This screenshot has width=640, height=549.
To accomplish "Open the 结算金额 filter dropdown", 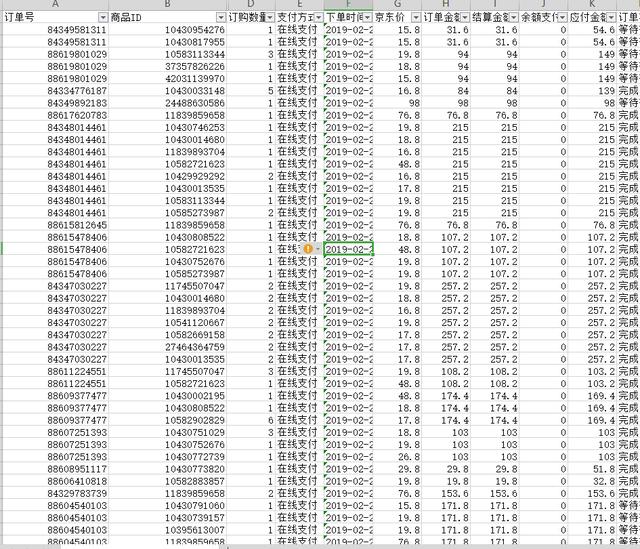I will (514, 18).
